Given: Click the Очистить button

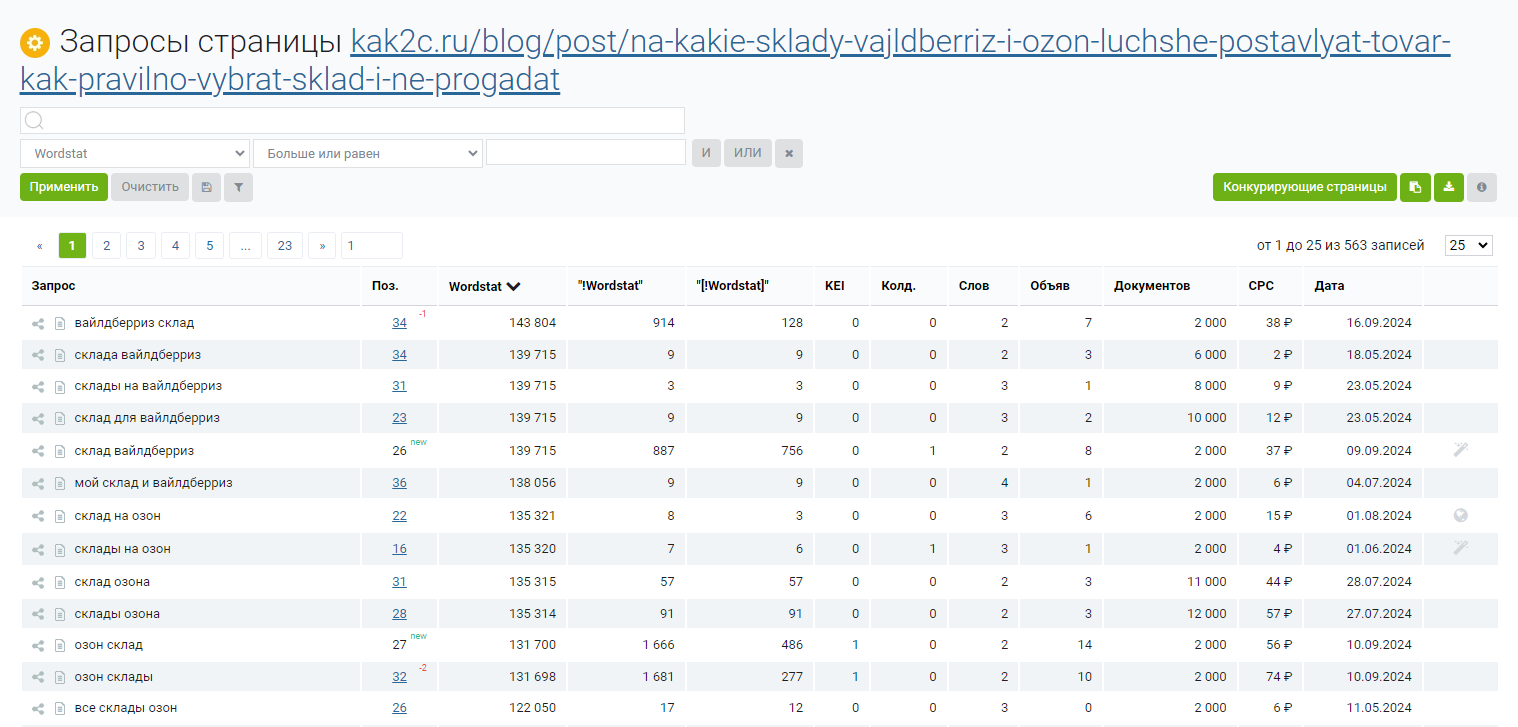Looking at the screenshot, I should [150, 187].
